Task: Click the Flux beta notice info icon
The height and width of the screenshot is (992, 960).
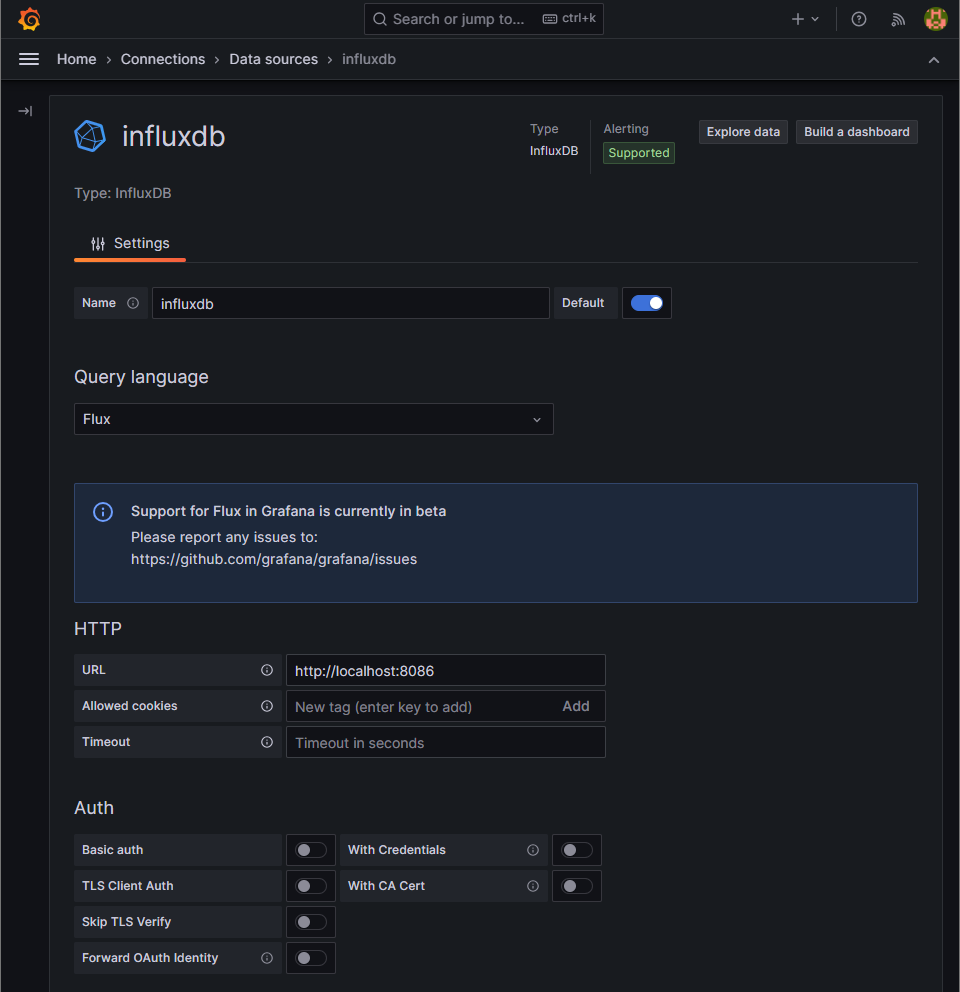Action: [103, 512]
